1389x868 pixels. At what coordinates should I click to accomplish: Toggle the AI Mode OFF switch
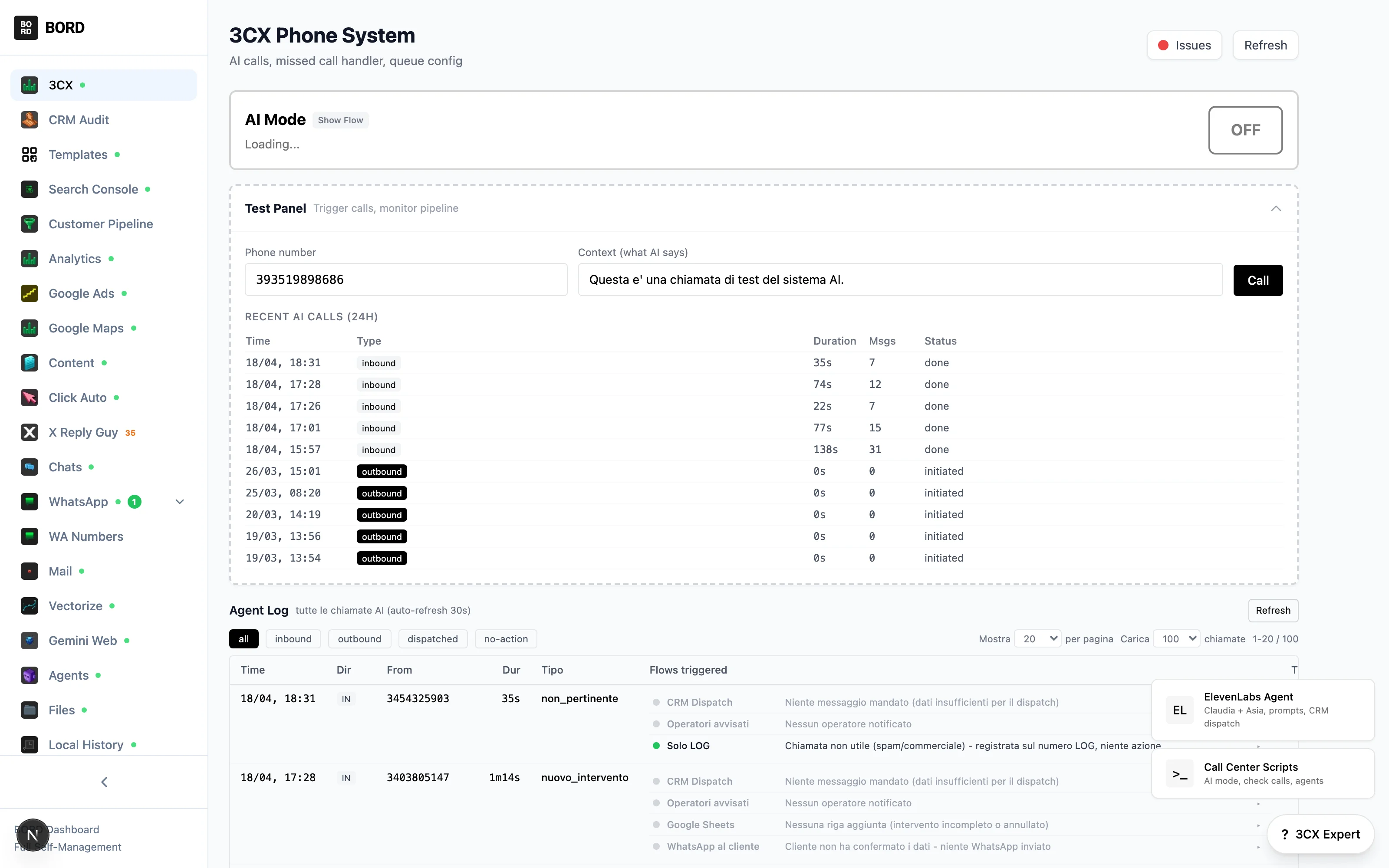[x=1245, y=130]
